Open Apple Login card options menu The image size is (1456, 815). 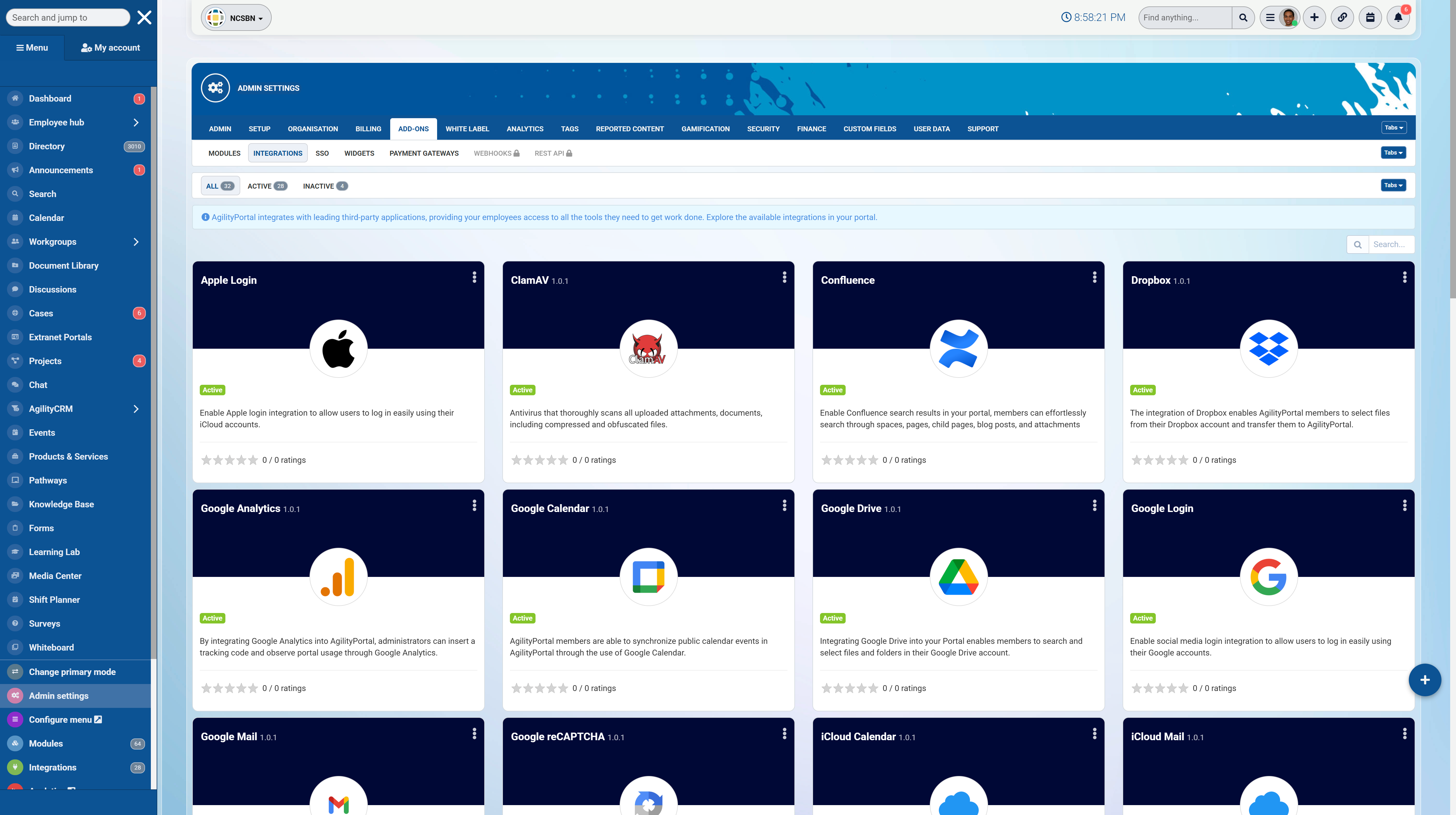474,277
